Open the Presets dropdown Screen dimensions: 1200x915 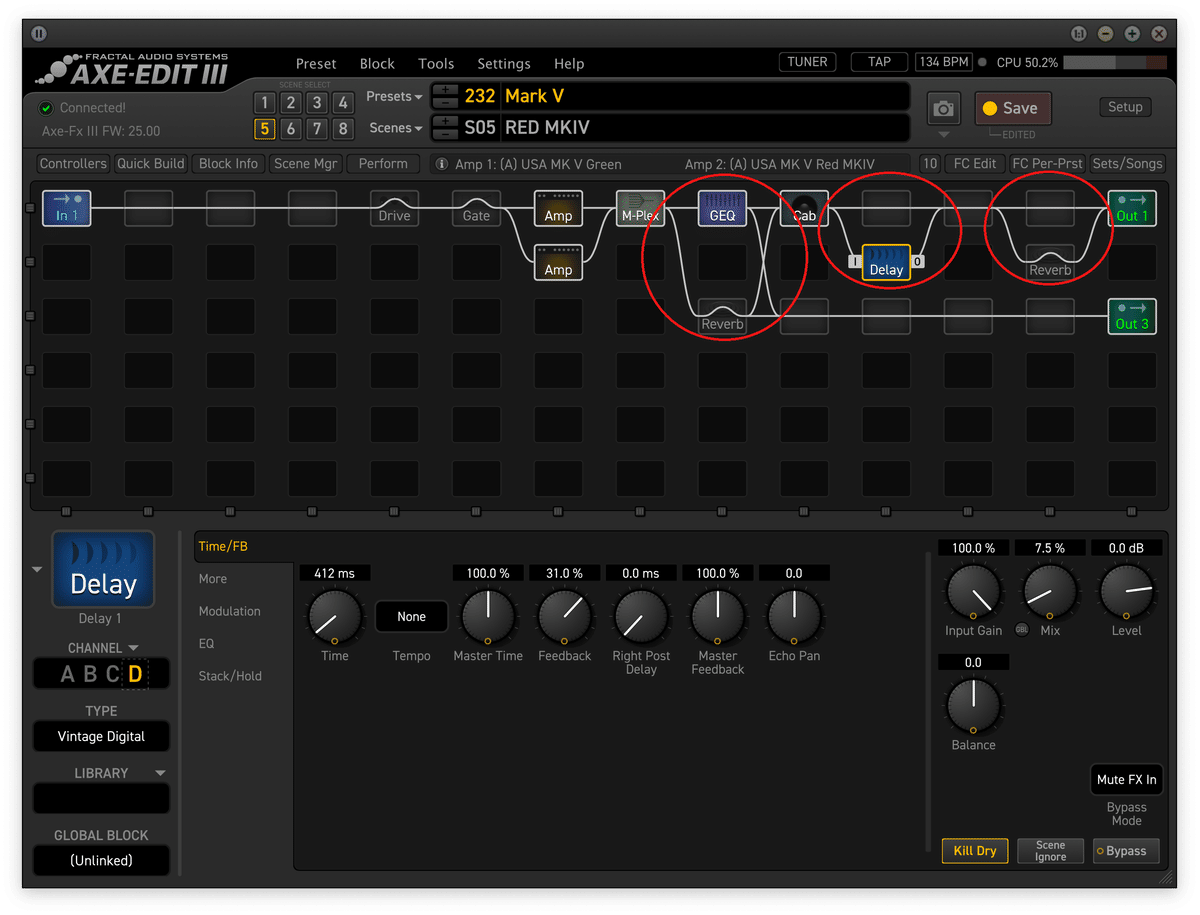(x=392, y=96)
